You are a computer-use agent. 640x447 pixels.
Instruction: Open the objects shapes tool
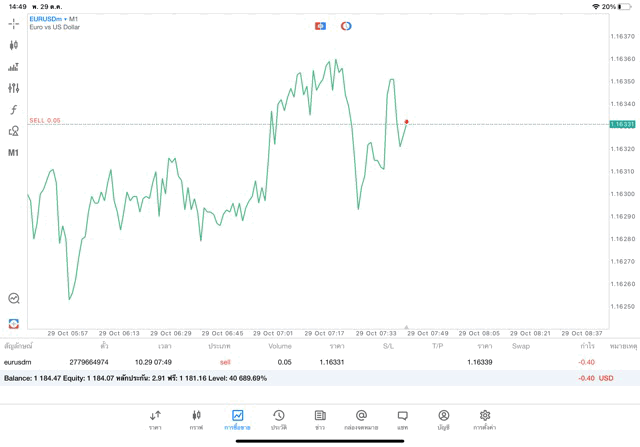[14, 131]
